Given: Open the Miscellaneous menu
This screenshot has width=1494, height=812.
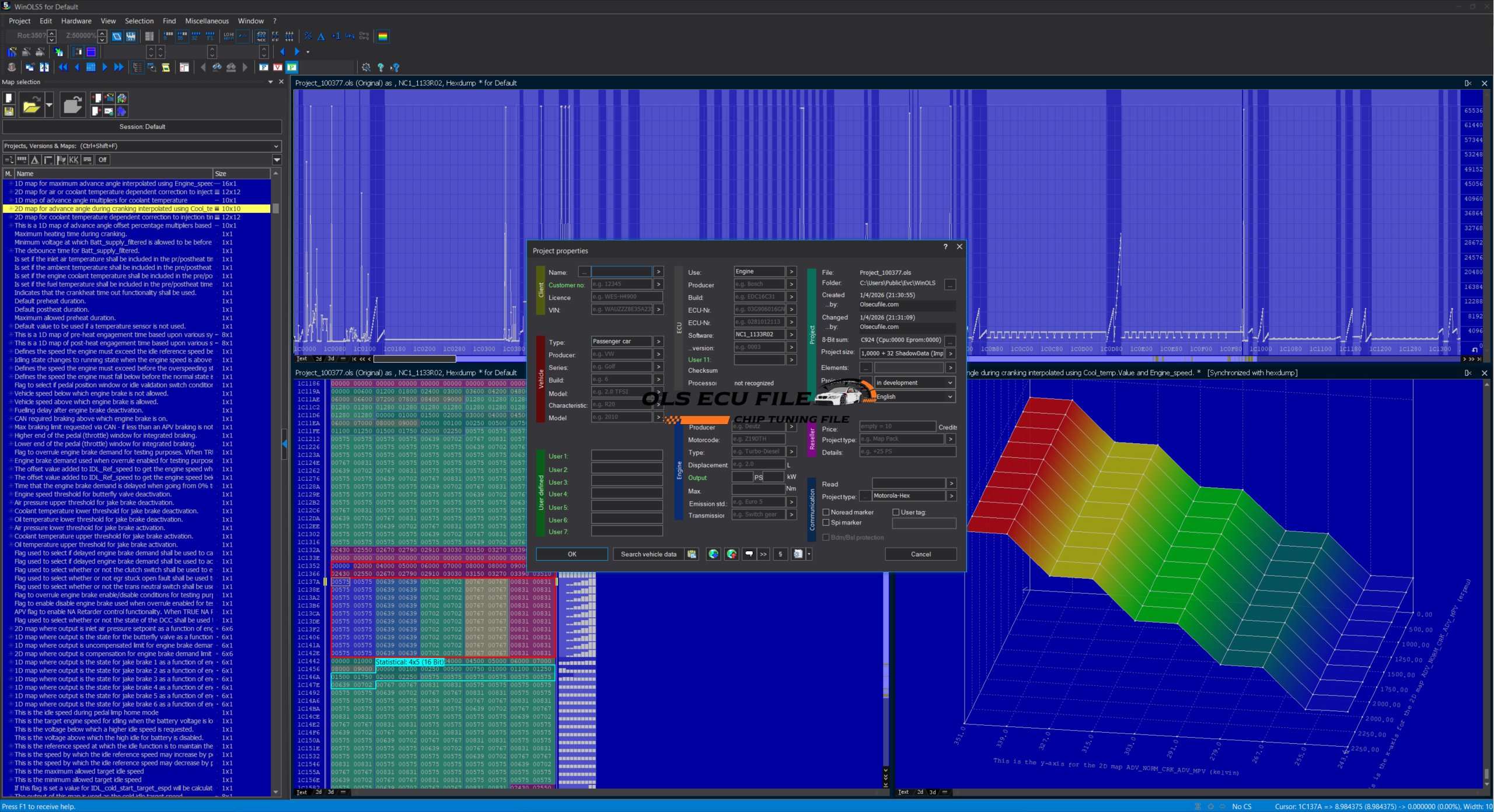Looking at the screenshot, I should point(207,21).
